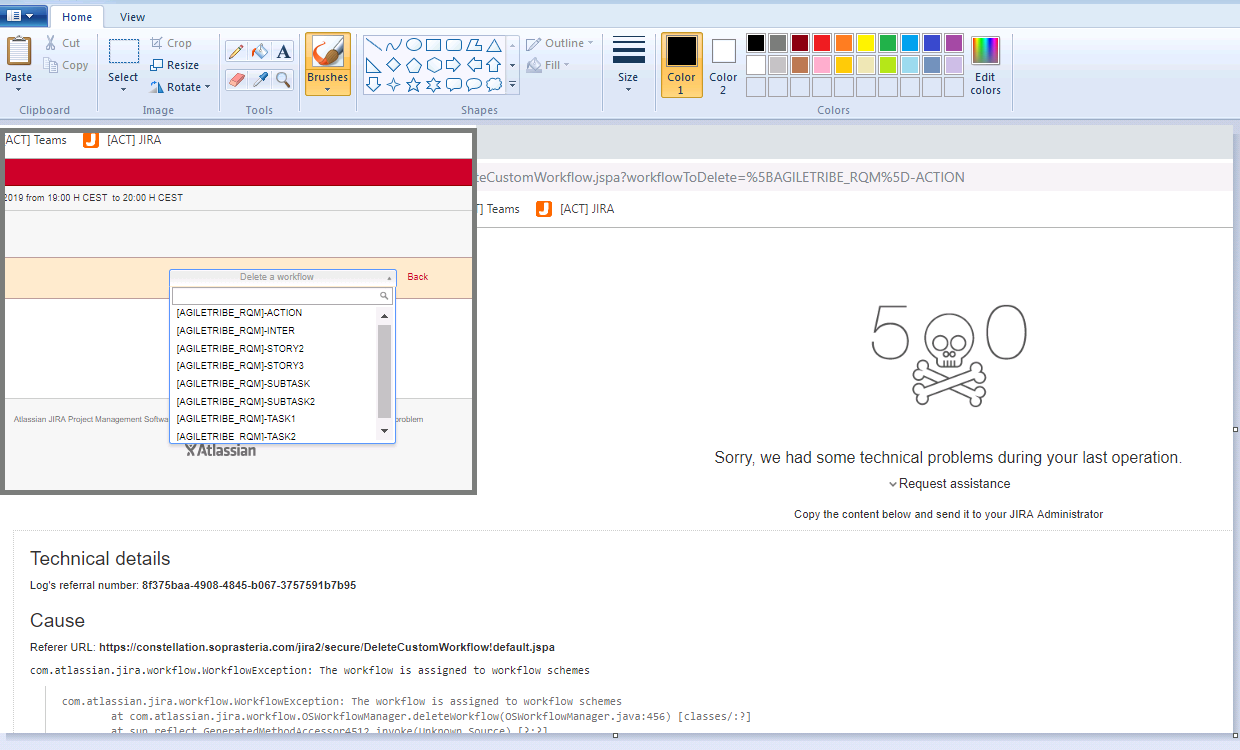Open the shape Outline dropdown
Image resolution: width=1240 pixels, height=750 pixels.
[559, 43]
